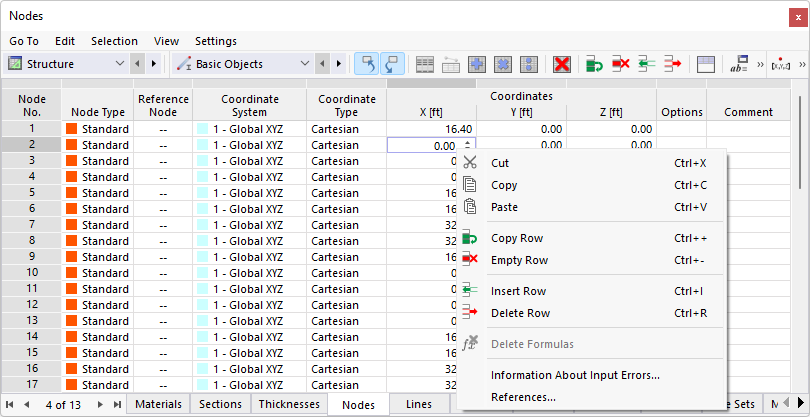Click the formula 'ab=' toolbar icon
810x417 pixels.
pos(741,64)
